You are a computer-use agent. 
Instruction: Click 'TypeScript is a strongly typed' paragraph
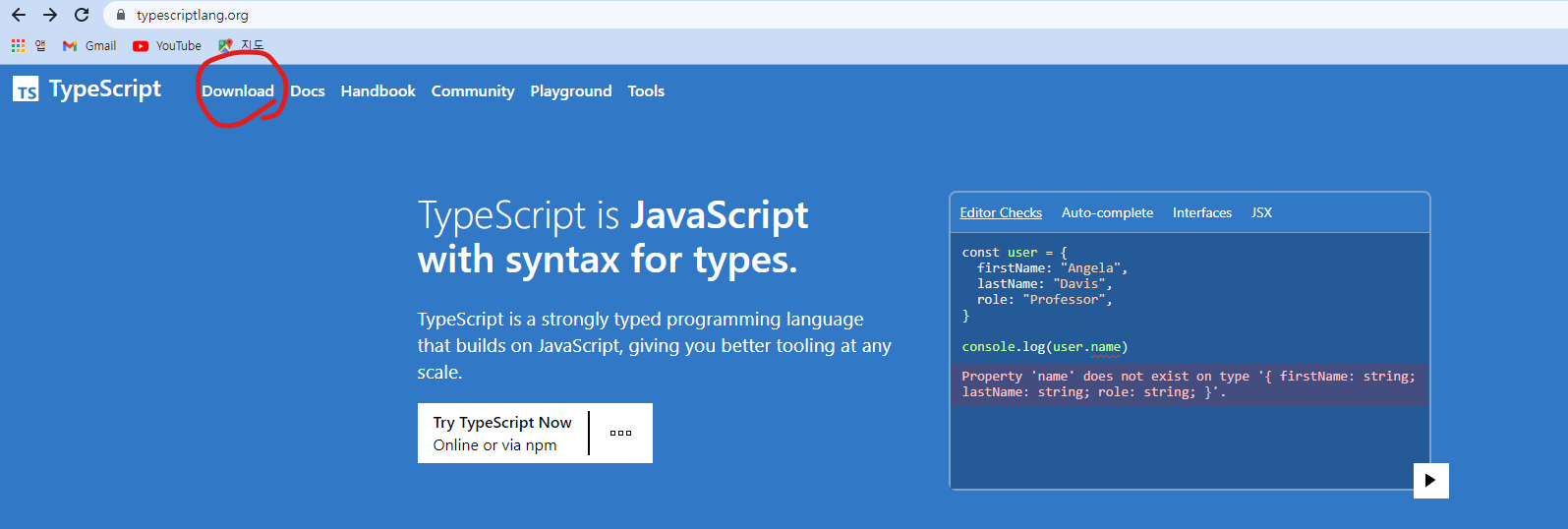[x=655, y=345]
